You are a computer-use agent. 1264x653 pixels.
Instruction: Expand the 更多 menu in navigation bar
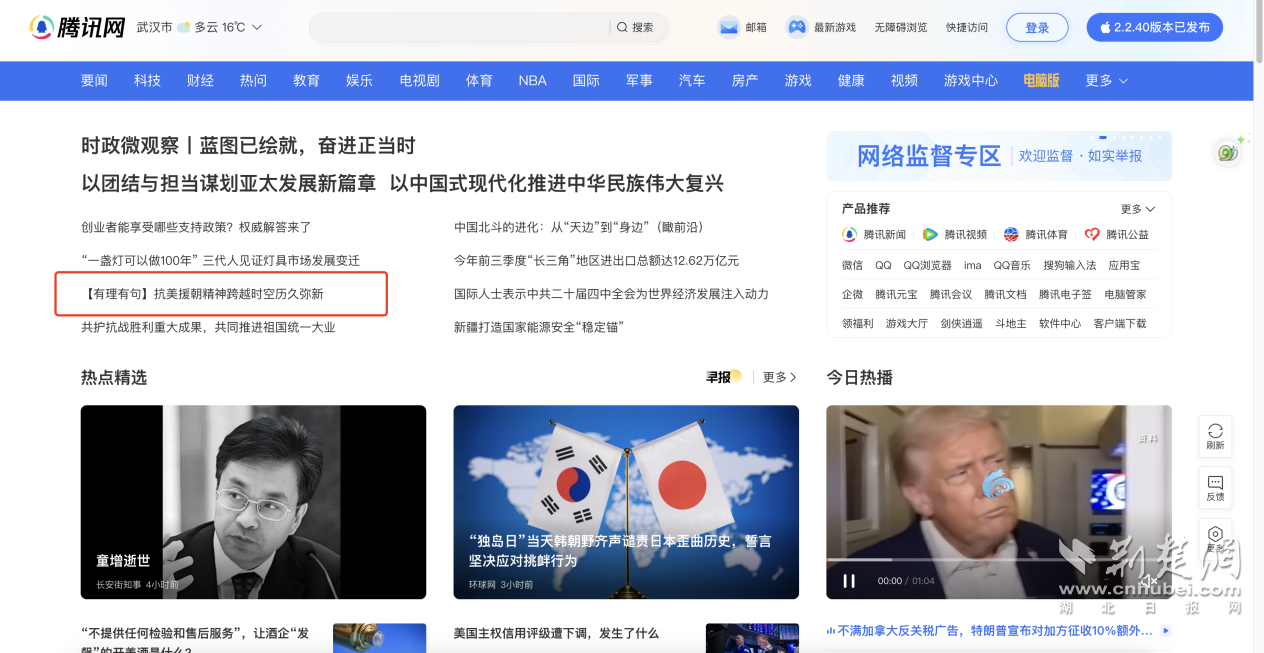pyautogui.click(x=1106, y=80)
